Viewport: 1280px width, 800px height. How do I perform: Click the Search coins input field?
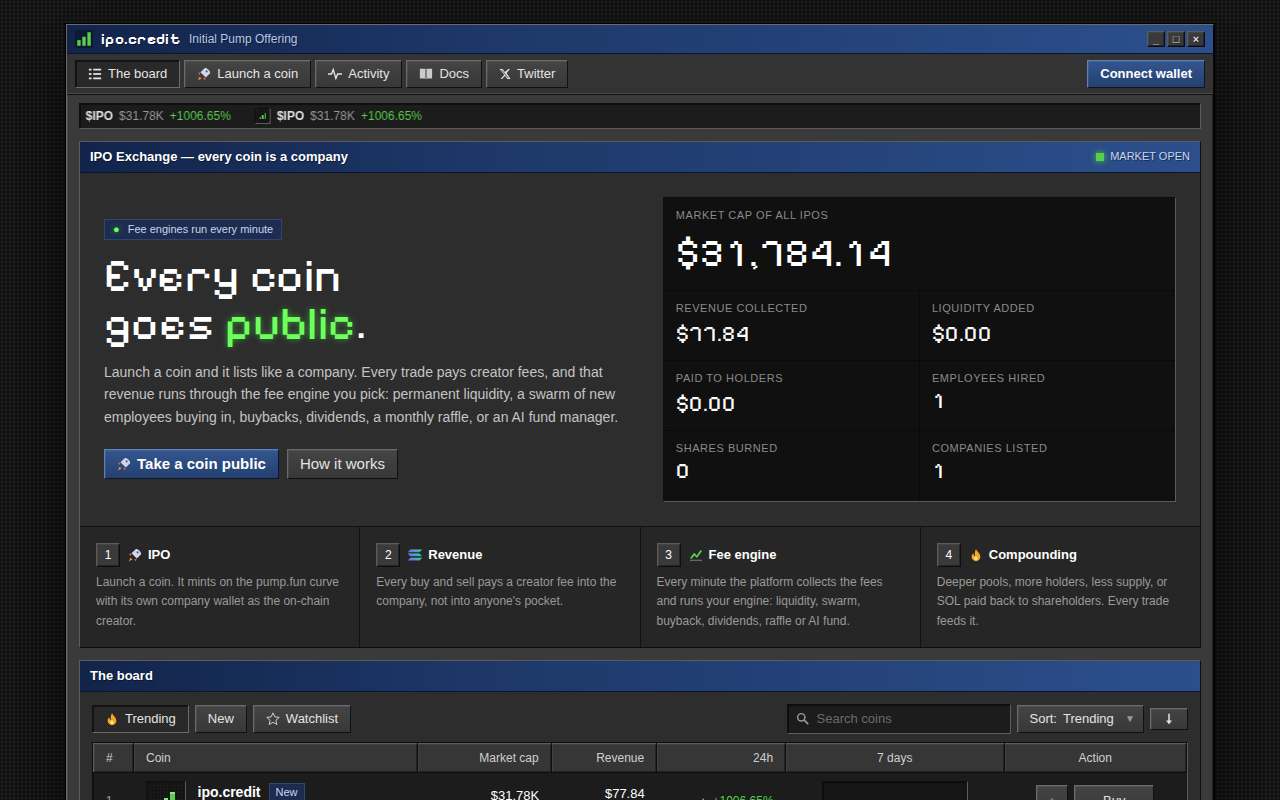click(x=899, y=719)
